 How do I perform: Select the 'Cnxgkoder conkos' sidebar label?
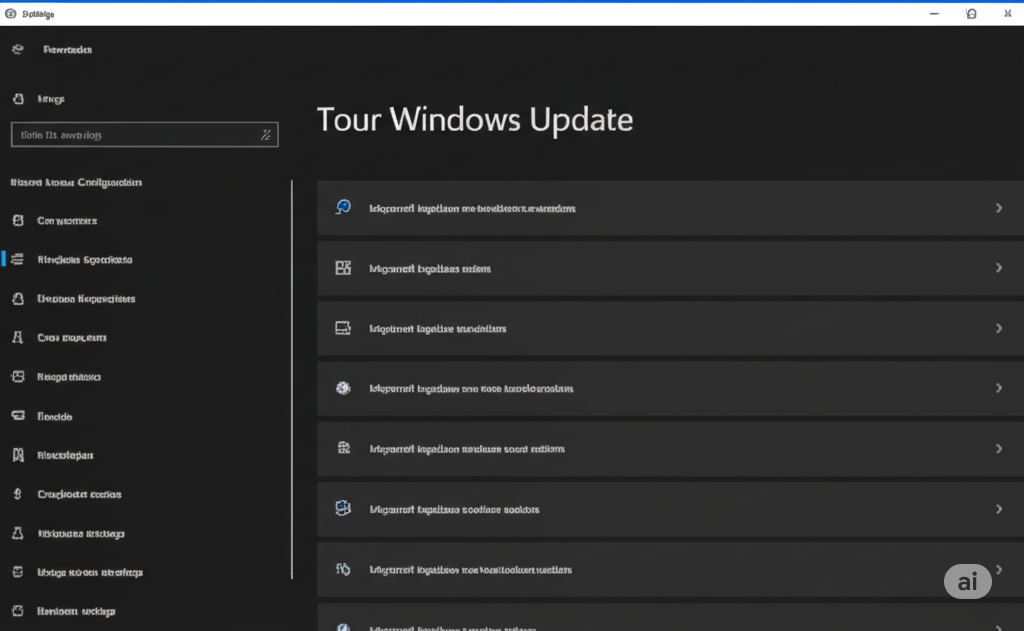79,494
